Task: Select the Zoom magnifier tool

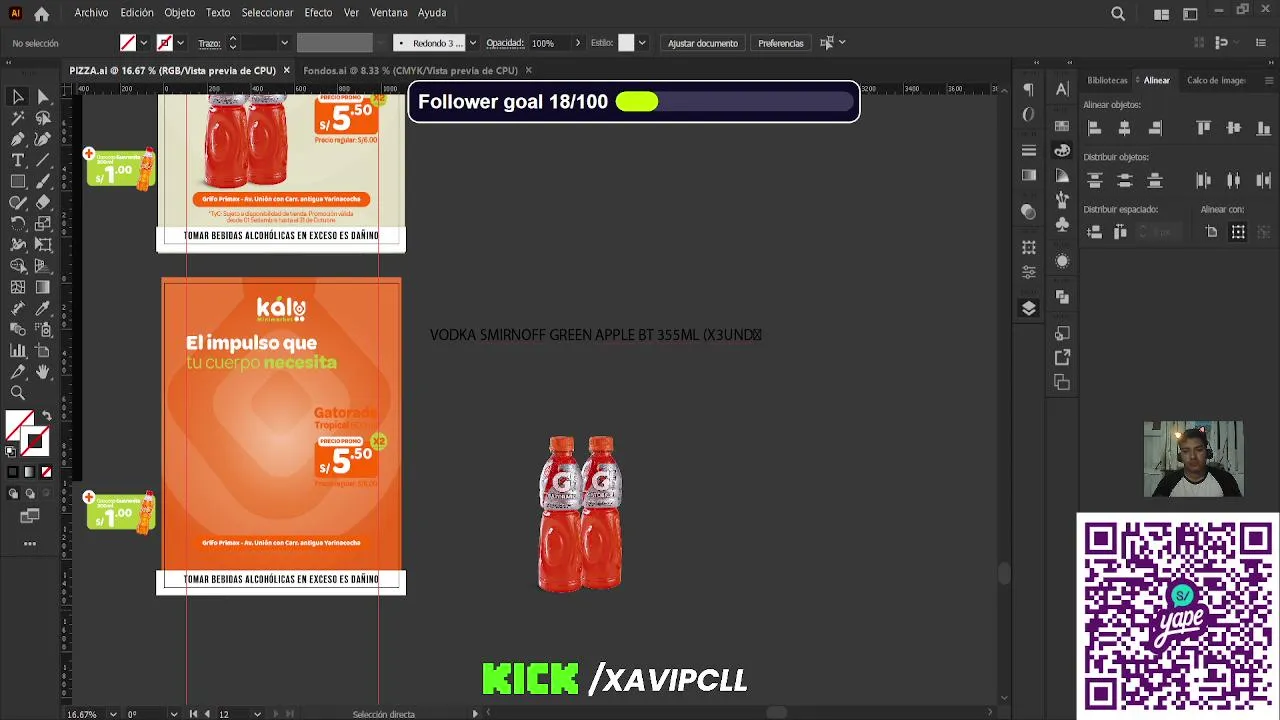Action: point(18,393)
